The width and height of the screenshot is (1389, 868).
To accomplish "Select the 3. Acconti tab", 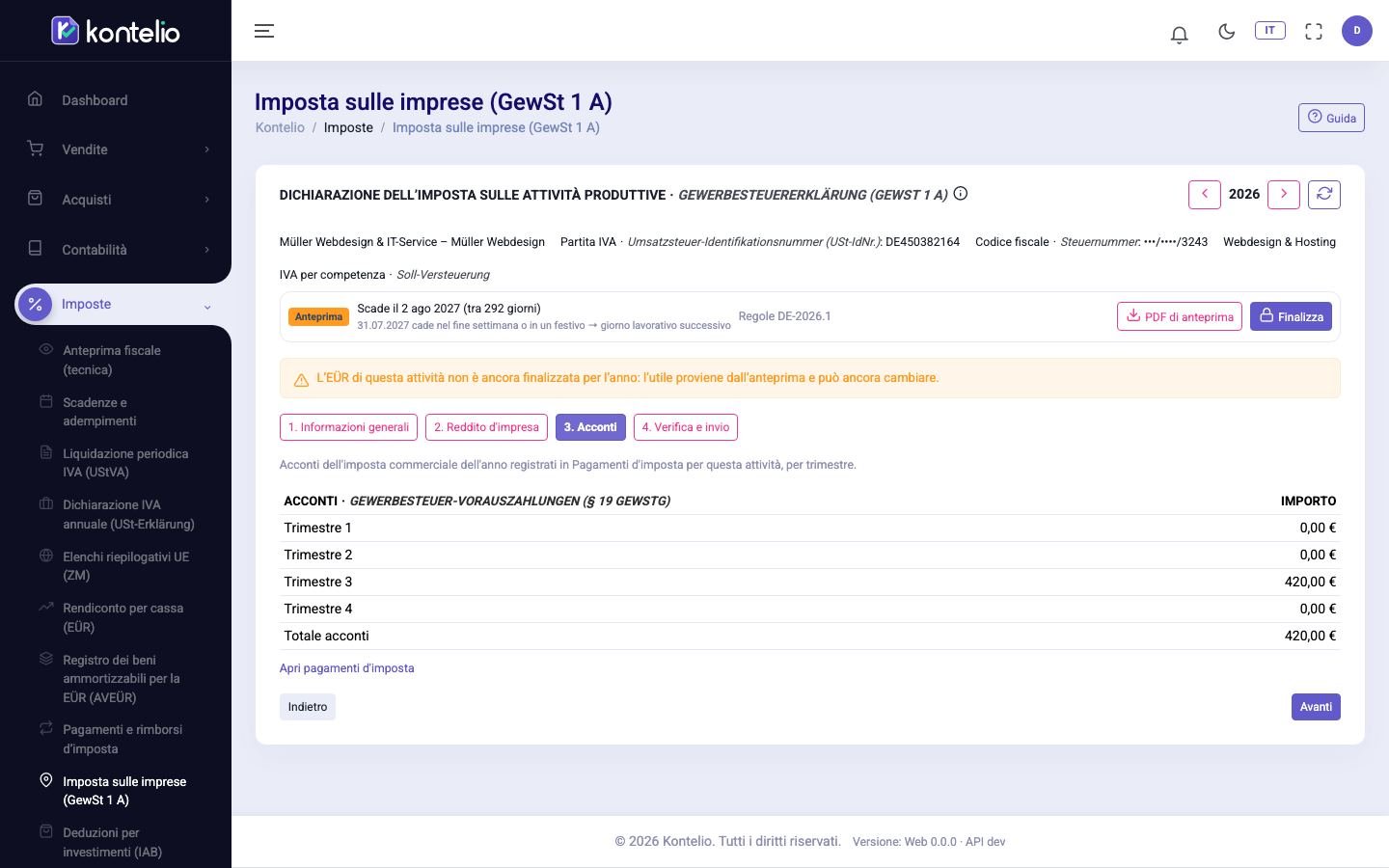I will pyautogui.click(x=590, y=427).
